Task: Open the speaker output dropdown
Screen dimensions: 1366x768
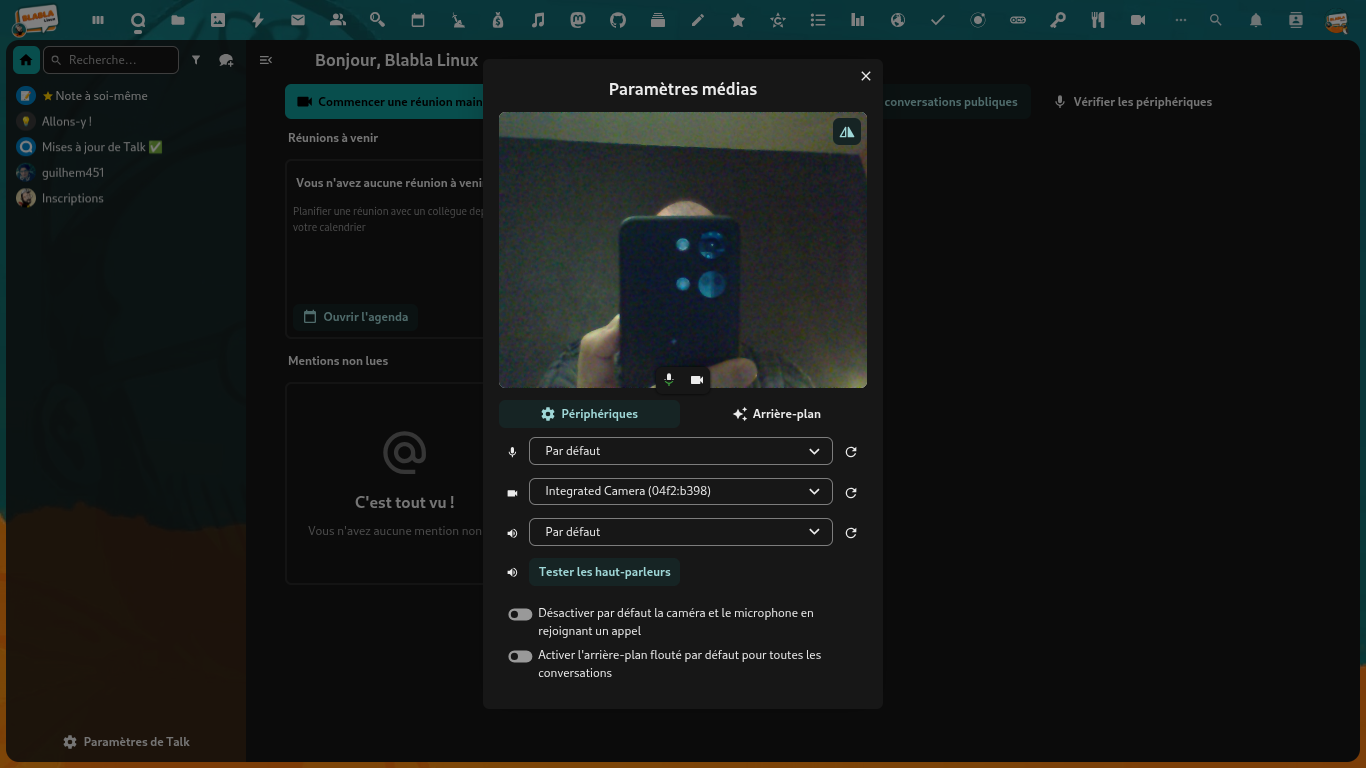Action: pos(680,532)
